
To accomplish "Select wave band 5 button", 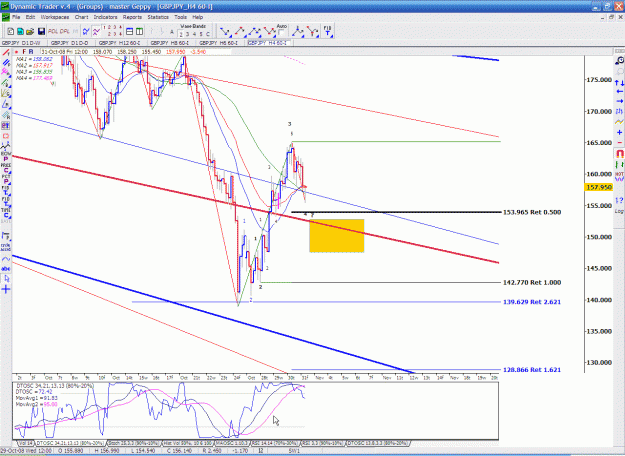I will tap(201, 34).
